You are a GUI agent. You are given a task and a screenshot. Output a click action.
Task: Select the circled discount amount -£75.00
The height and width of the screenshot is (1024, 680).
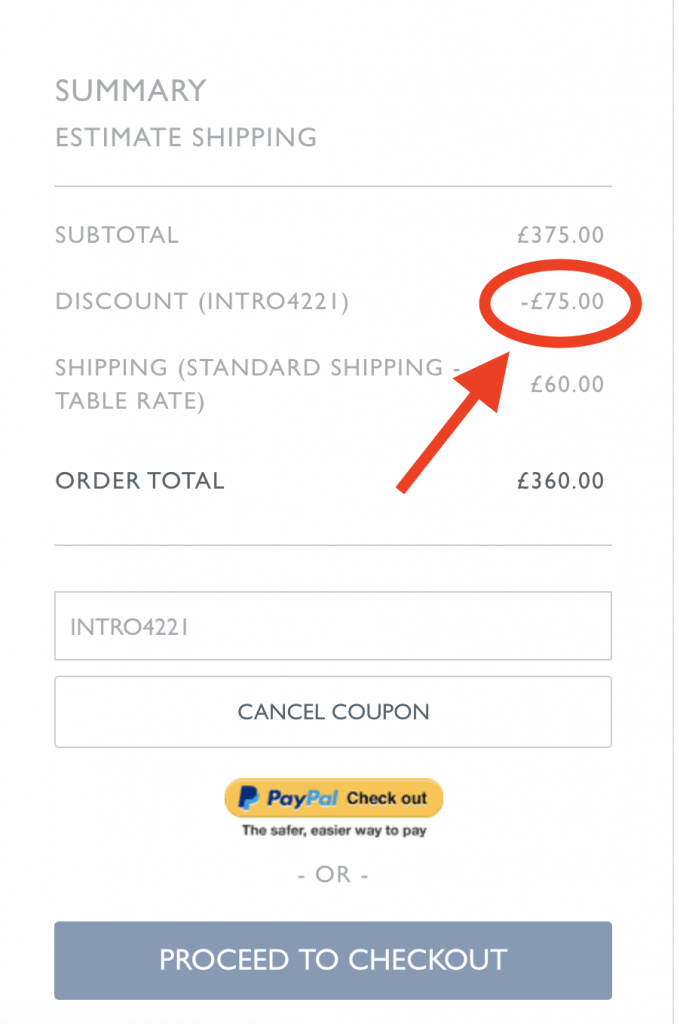click(x=562, y=302)
